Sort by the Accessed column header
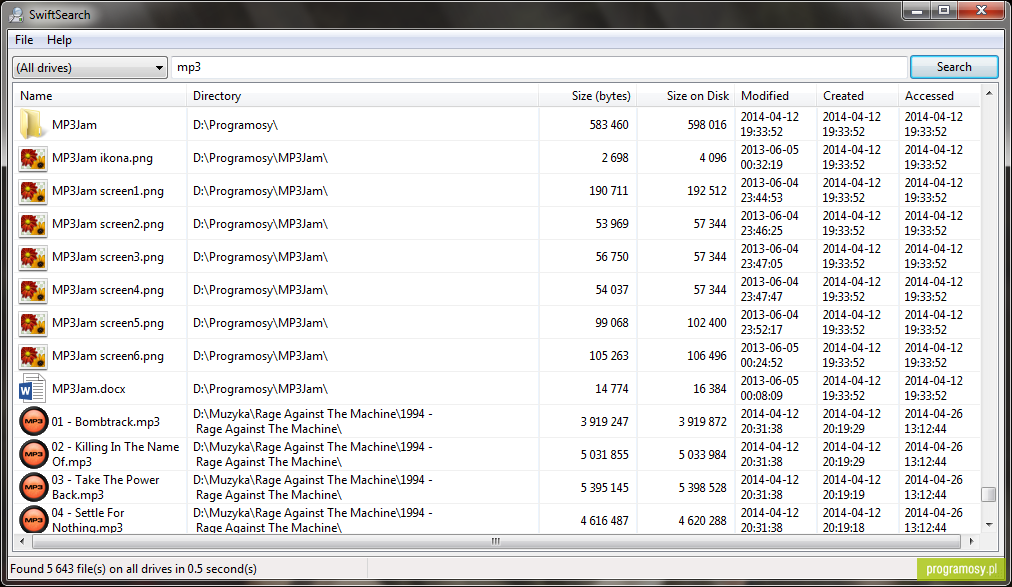 point(940,95)
